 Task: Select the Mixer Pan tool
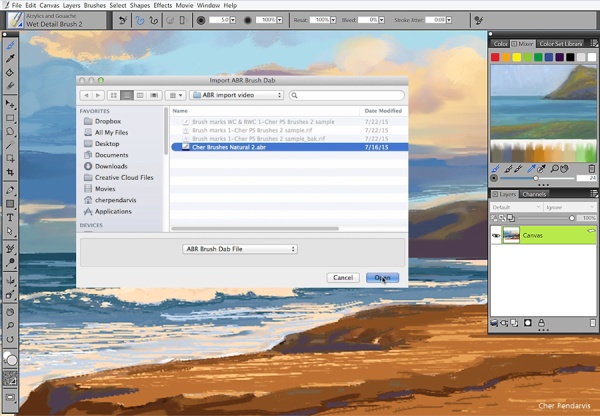click(x=564, y=168)
